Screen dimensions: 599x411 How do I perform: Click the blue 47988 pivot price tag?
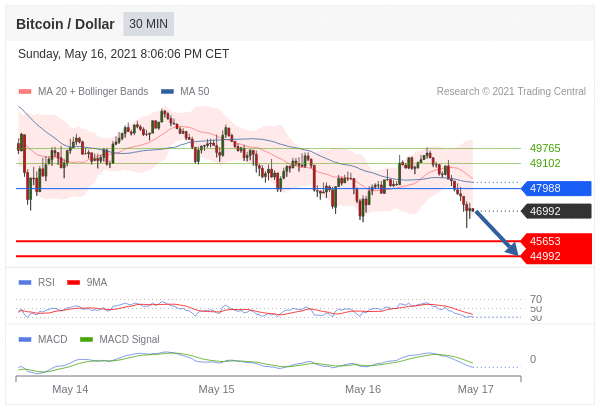click(x=557, y=188)
